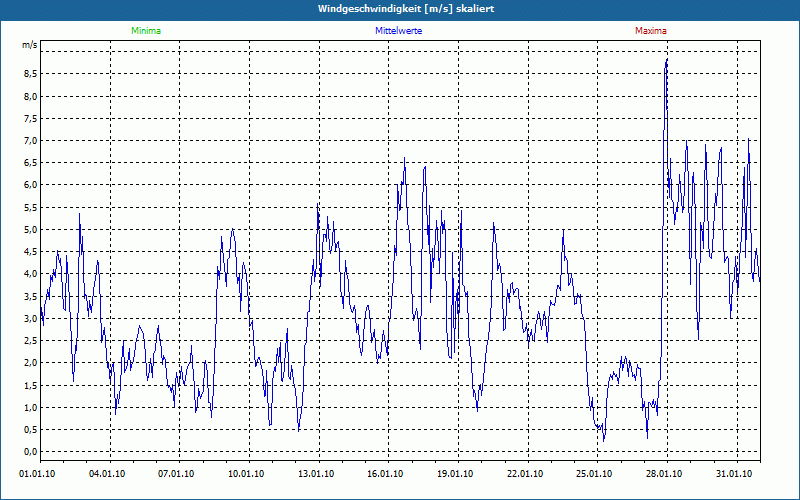800x500 pixels.
Task: Click the 6,5 y-axis value
Action: pos(30,163)
